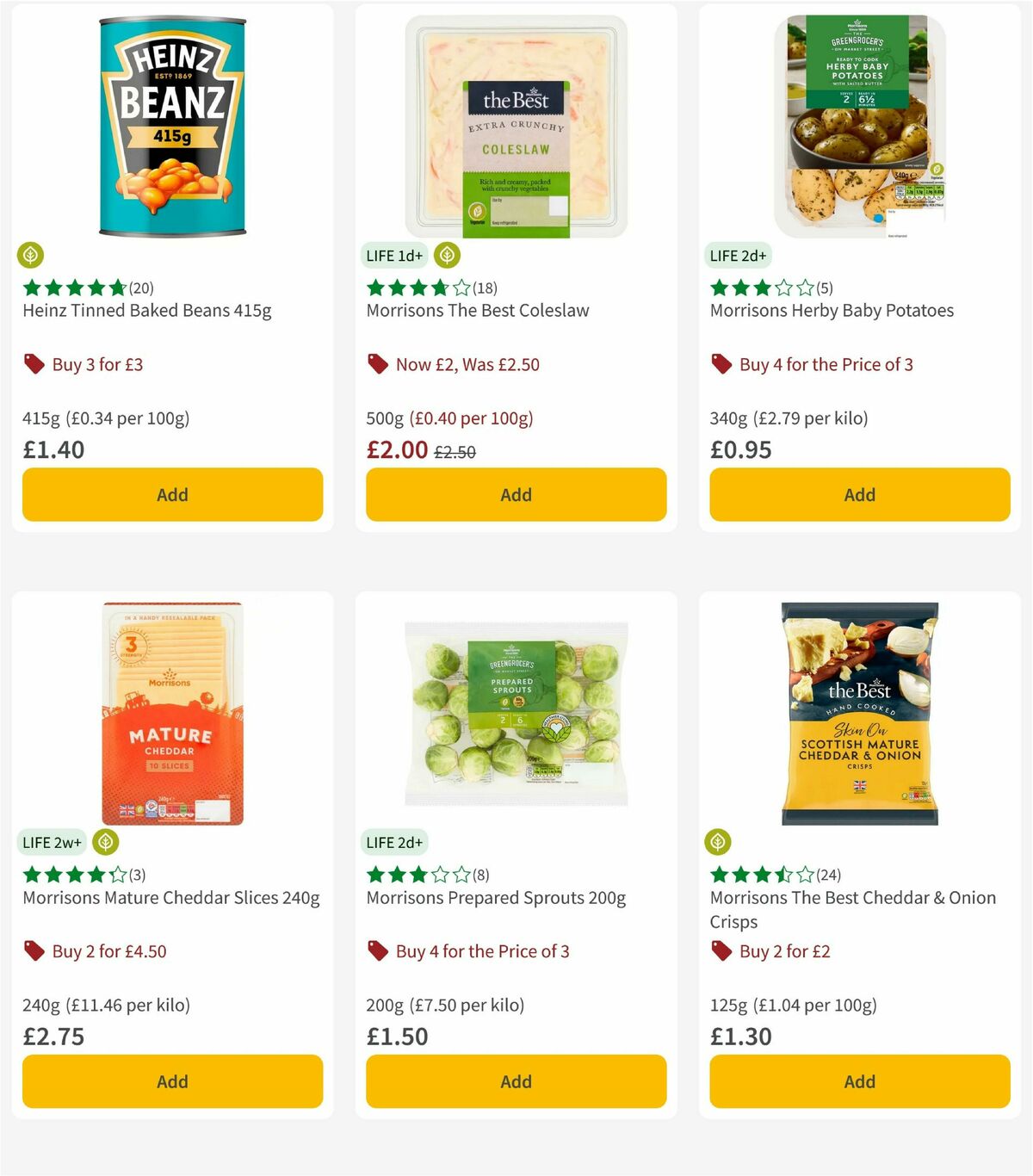The width and height of the screenshot is (1033, 1176).
Task: Select the fourth star on Herby Baby Potatoes rating
Action: point(784,288)
